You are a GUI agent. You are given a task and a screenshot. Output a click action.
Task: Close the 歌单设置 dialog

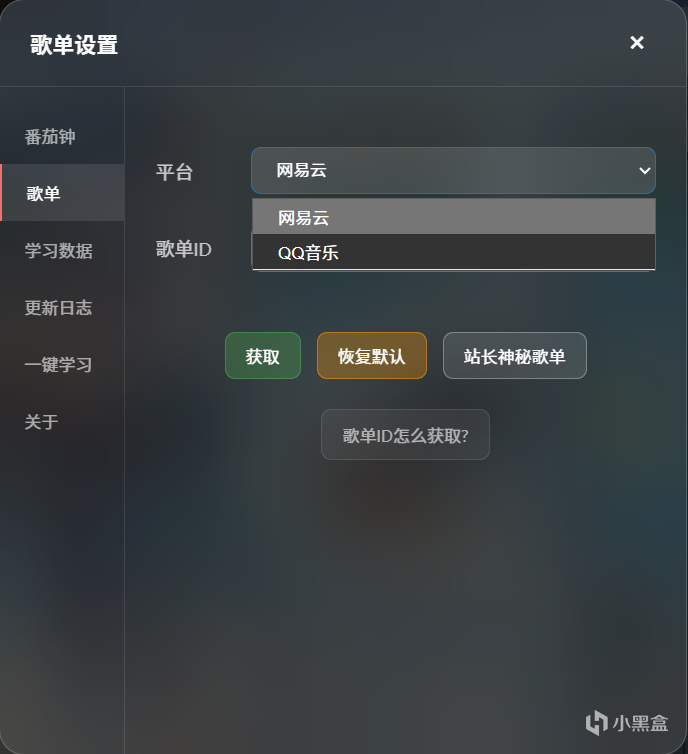tap(637, 42)
